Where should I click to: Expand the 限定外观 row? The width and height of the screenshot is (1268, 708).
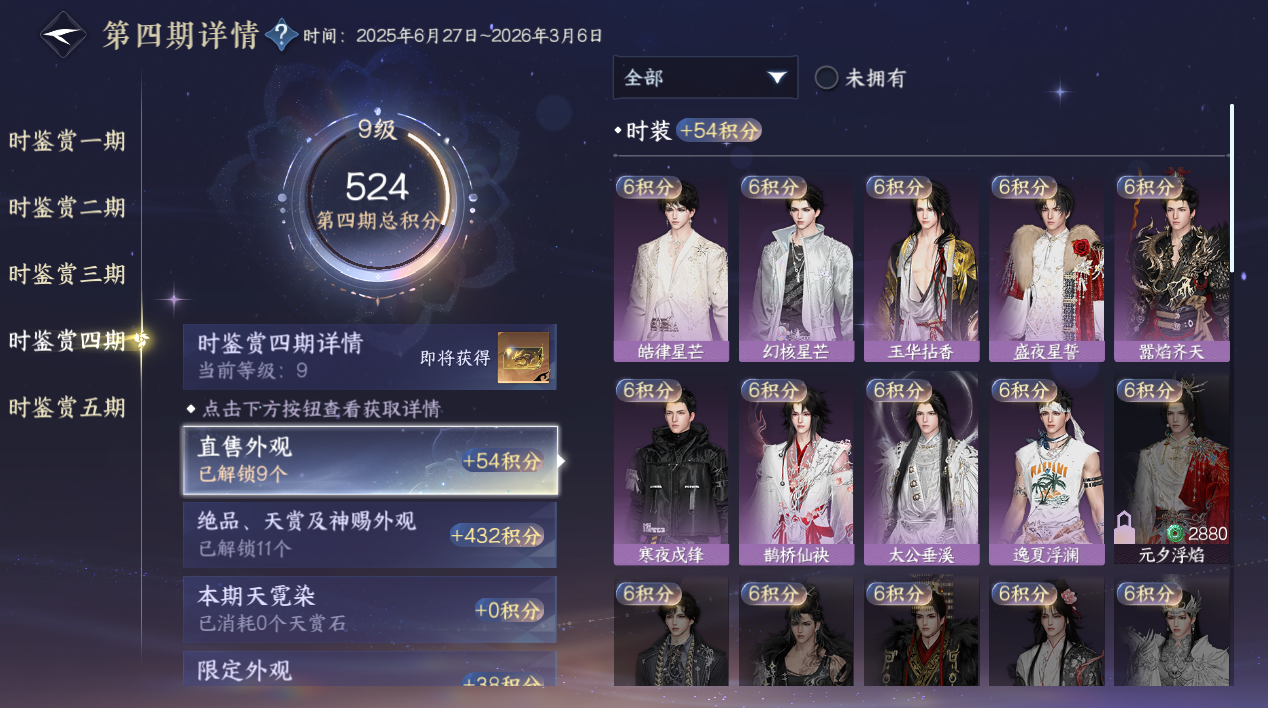370,670
